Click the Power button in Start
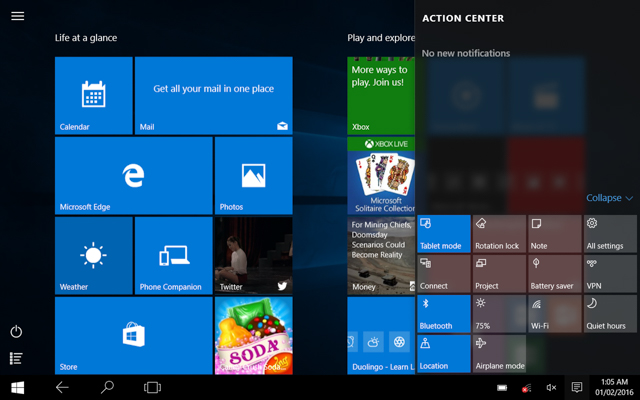 (16, 331)
